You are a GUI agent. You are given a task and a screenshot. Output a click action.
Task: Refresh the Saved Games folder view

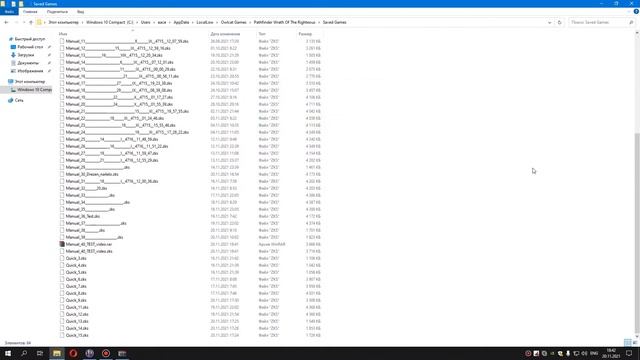tap(560, 22)
